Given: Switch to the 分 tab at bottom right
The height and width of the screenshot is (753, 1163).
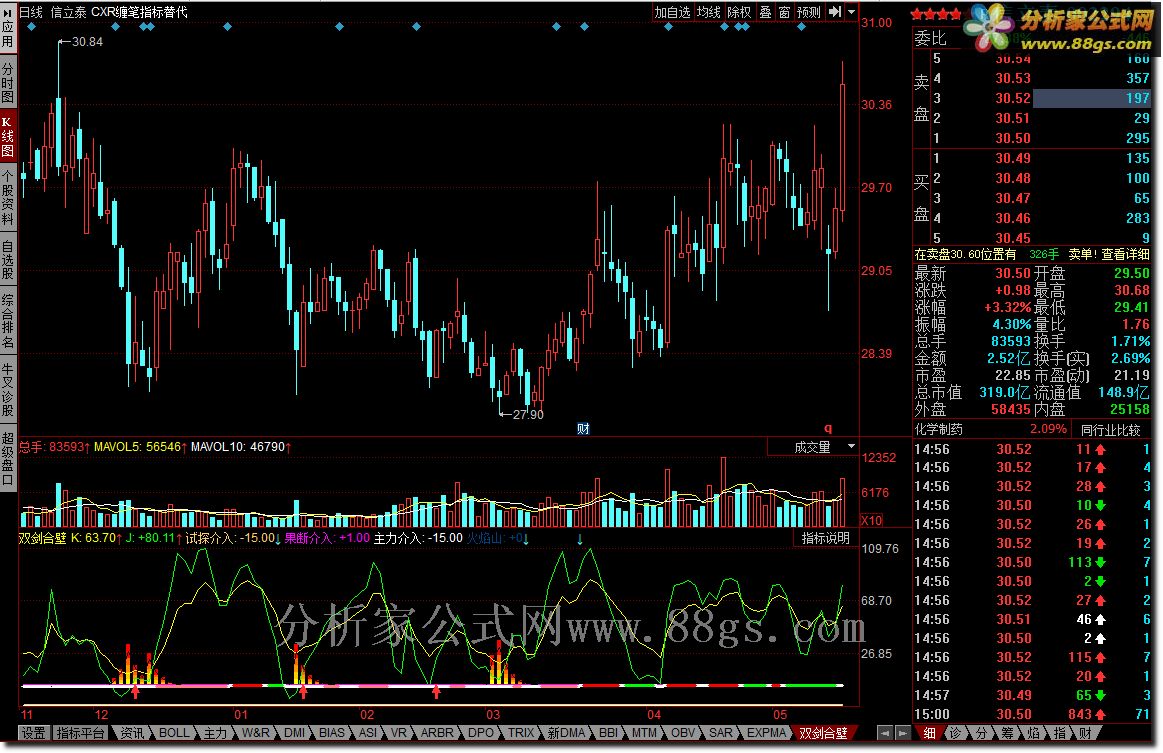Looking at the screenshot, I should (x=981, y=733).
